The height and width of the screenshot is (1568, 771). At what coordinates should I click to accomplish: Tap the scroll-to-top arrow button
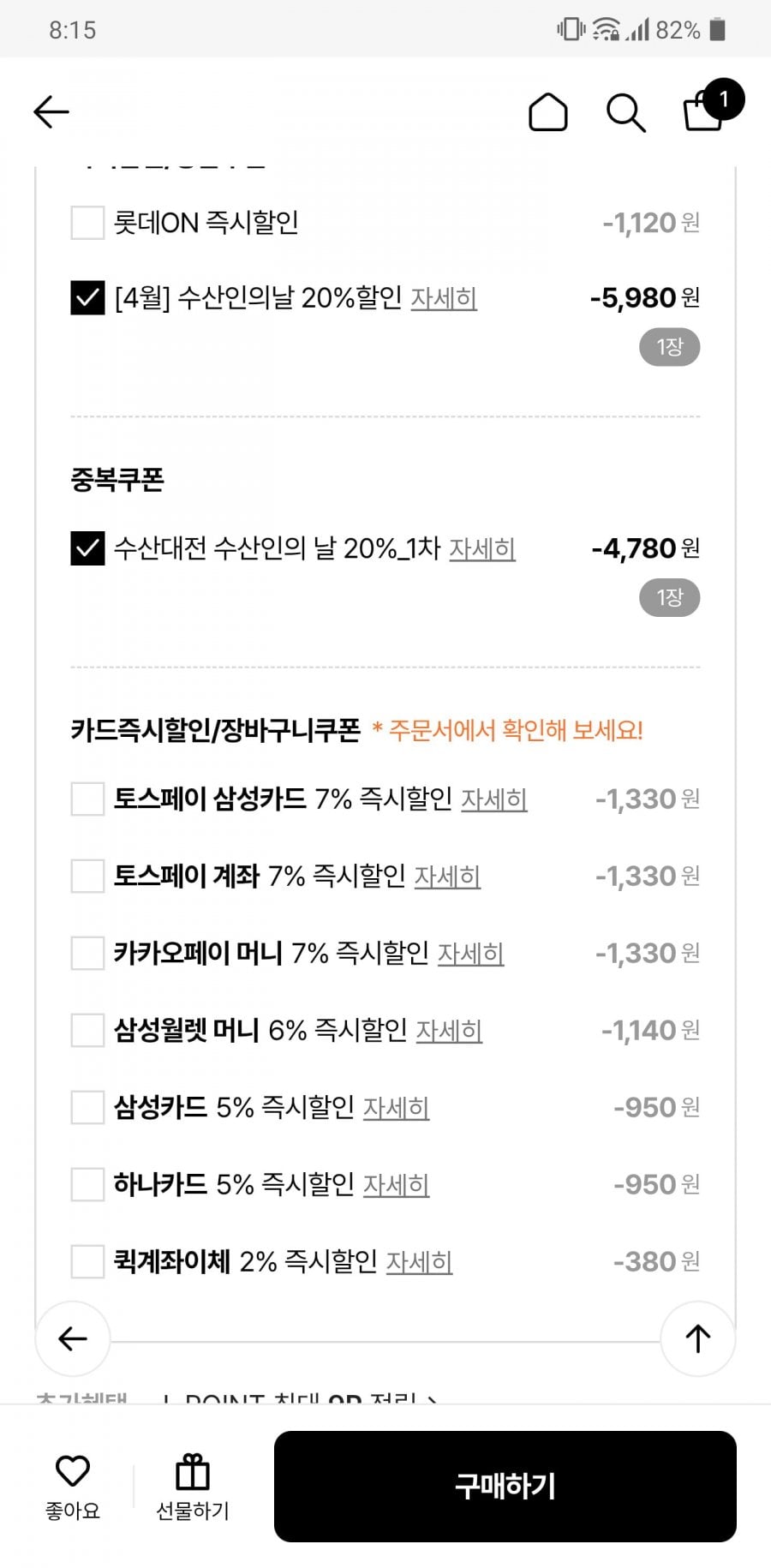click(697, 1338)
